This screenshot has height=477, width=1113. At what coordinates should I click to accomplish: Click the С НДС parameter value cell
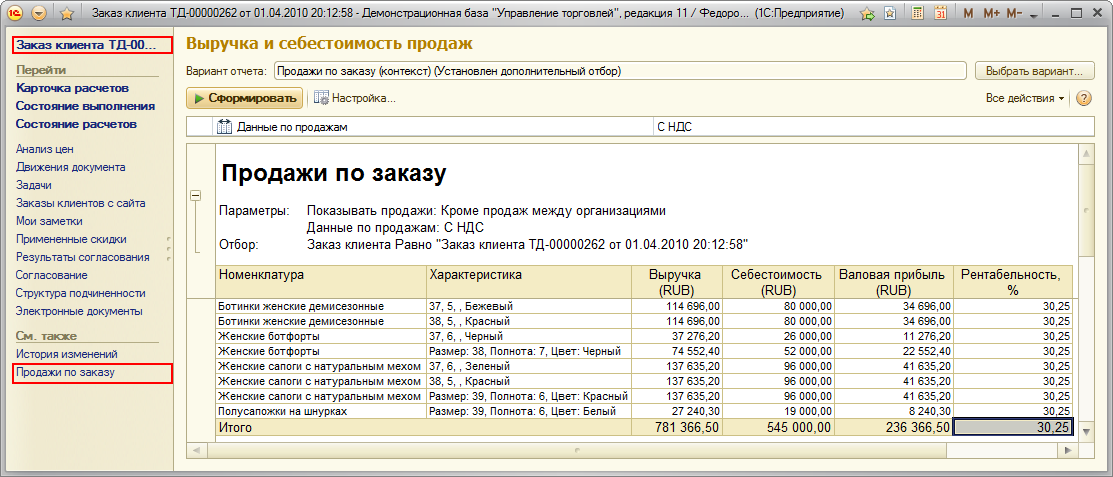873,127
